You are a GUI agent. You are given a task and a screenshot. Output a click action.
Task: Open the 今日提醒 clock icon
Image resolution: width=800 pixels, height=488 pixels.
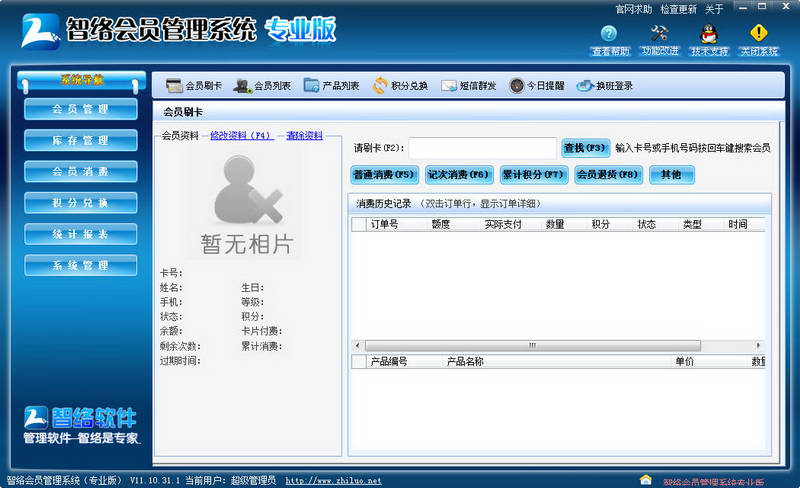[516, 86]
